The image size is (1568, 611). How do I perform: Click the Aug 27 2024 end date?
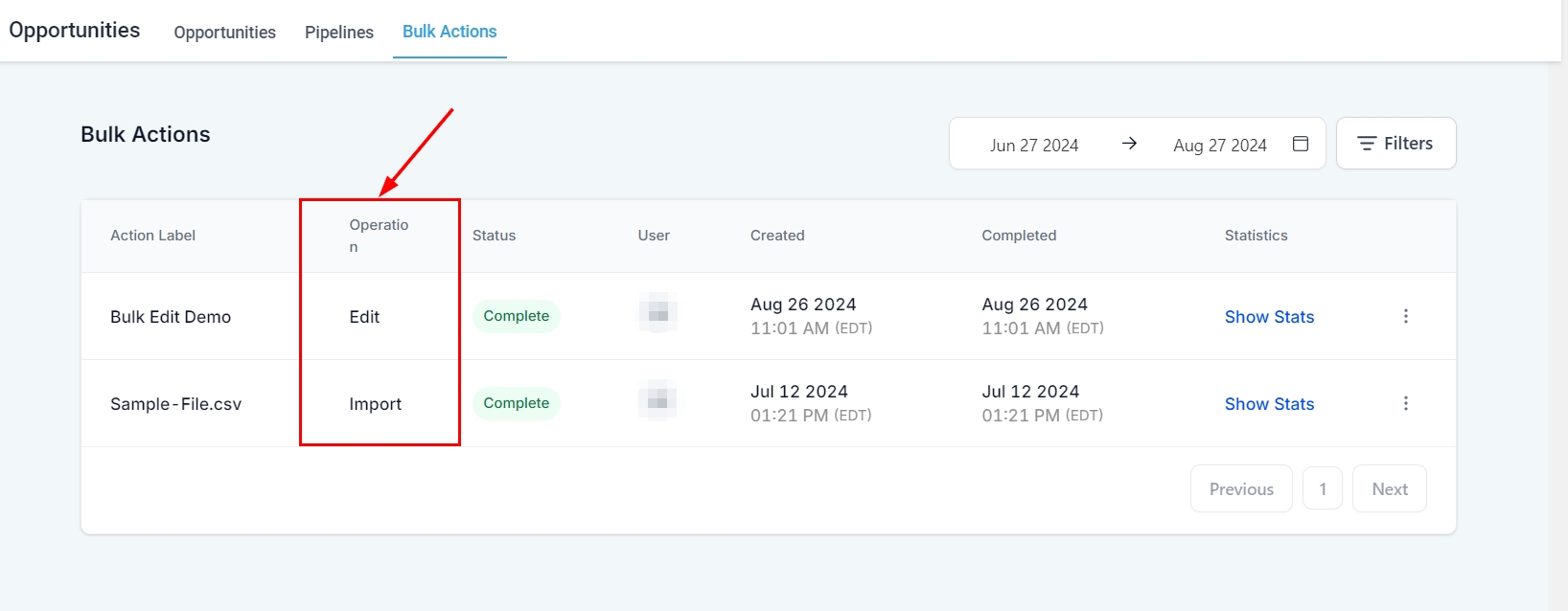pyautogui.click(x=1219, y=145)
